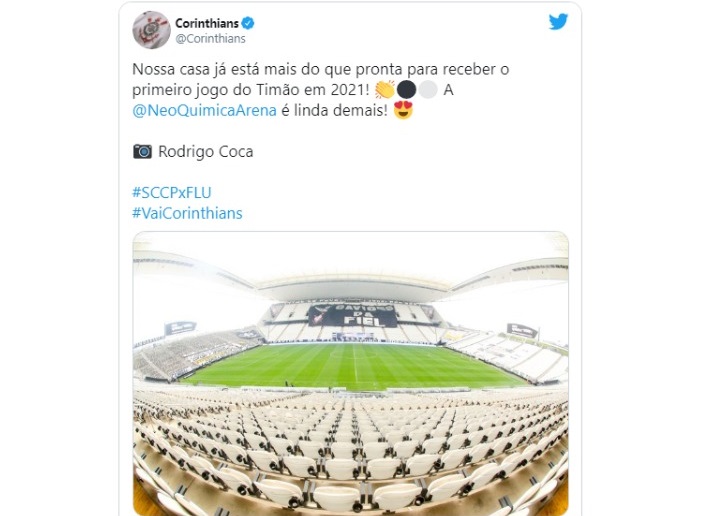Open the @NeoQuimicaArena mention link
The height and width of the screenshot is (516, 713).
(x=204, y=110)
